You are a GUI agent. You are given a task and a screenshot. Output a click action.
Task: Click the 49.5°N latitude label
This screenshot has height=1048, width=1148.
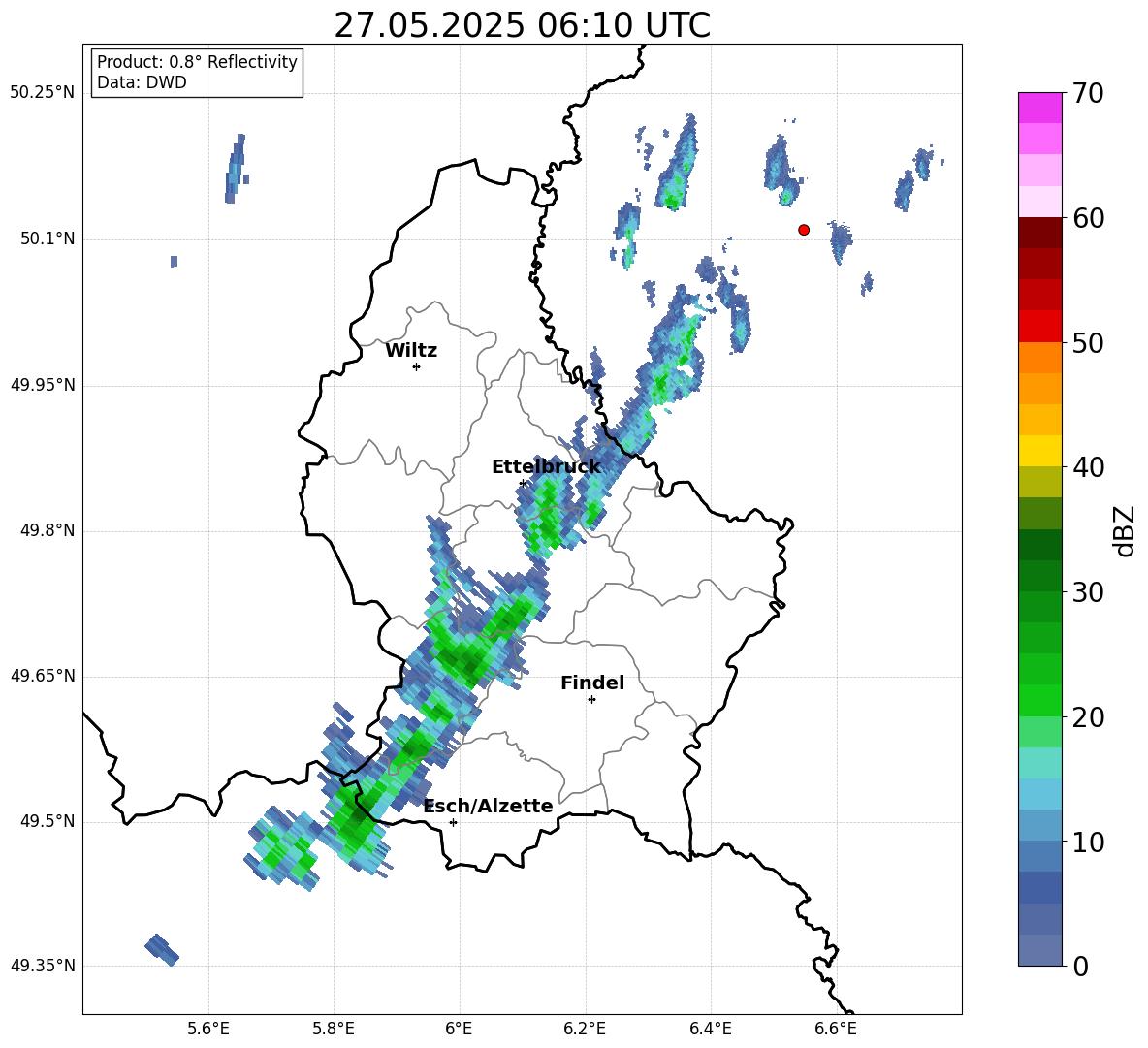[x=48, y=821]
